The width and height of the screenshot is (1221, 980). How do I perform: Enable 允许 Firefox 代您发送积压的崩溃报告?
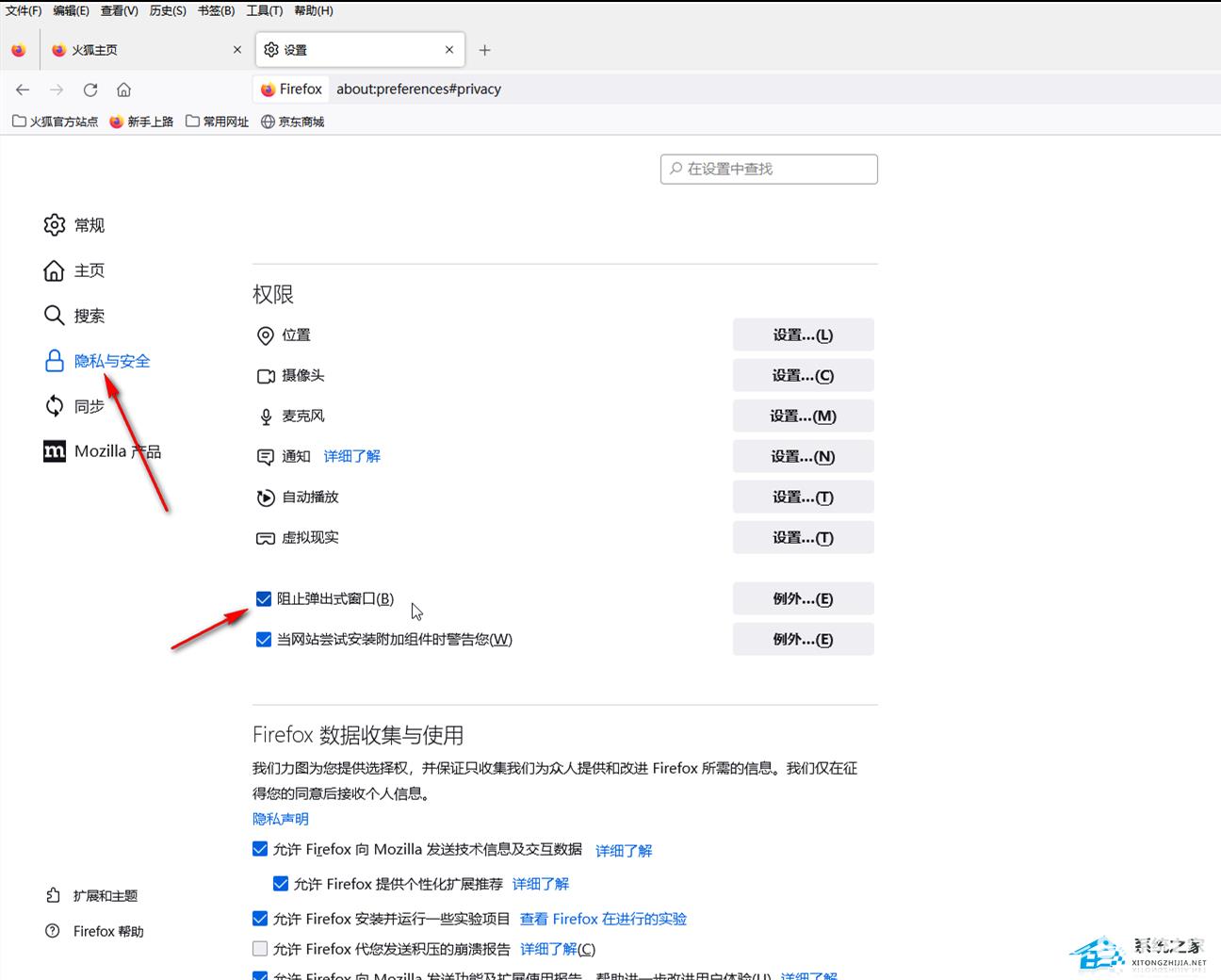(260, 948)
